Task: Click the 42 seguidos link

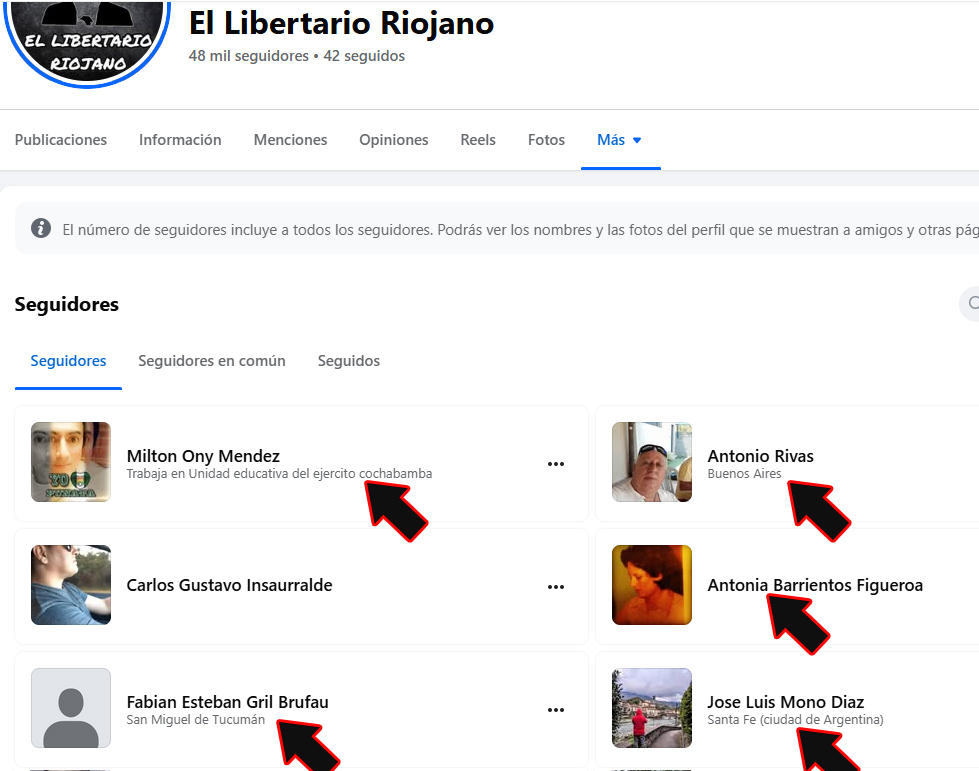Action: click(364, 56)
